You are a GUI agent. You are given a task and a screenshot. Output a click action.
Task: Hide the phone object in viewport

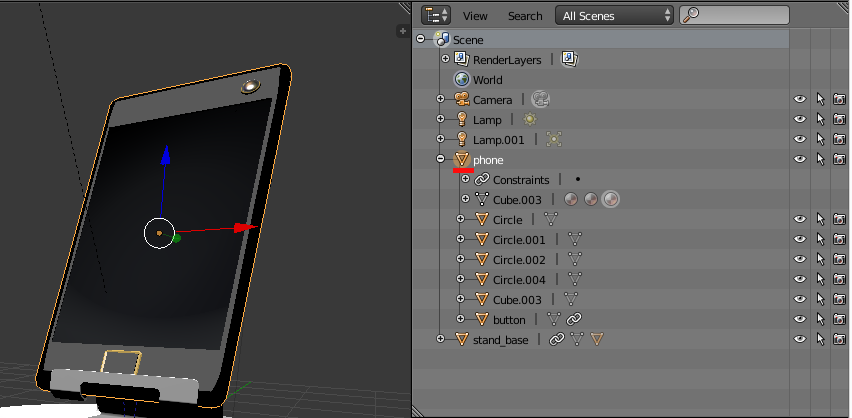point(799,159)
